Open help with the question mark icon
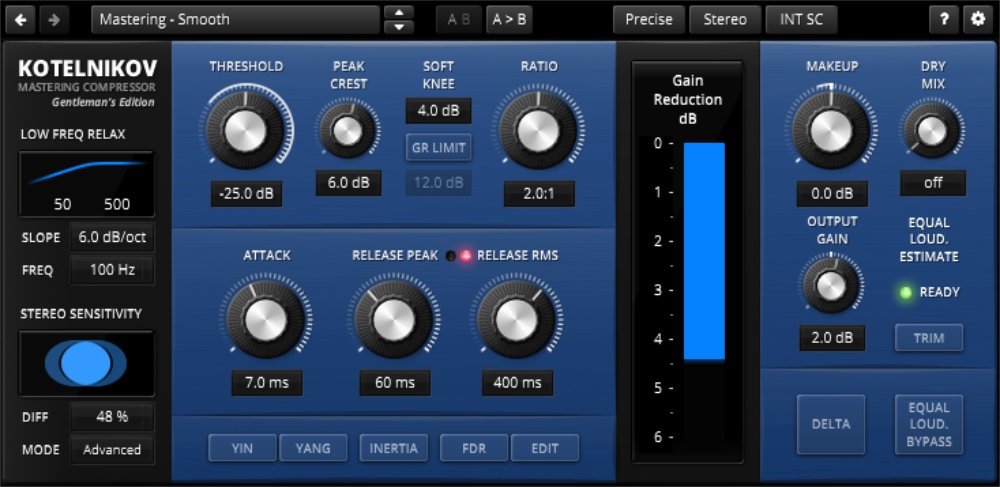Viewport: 1000px width, 487px height. pyautogui.click(x=944, y=19)
